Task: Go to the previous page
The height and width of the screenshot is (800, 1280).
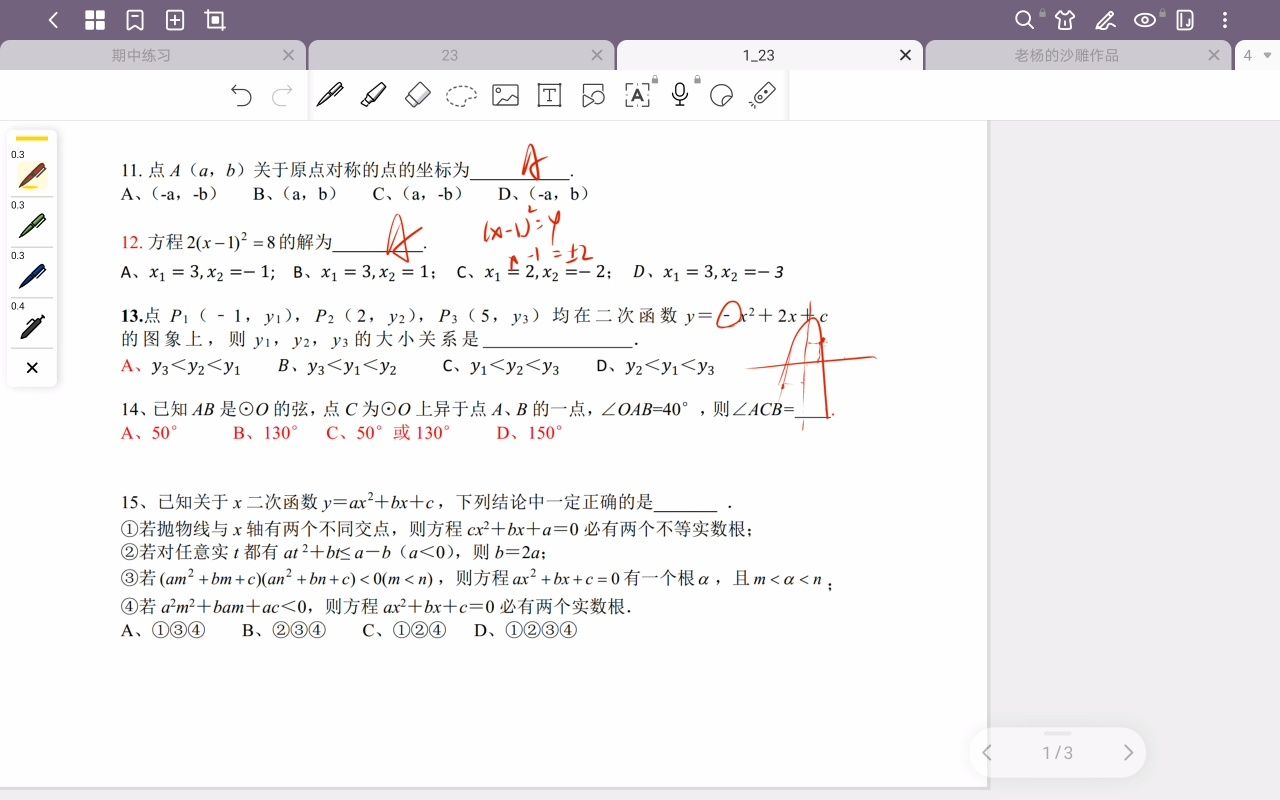Action: coord(987,753)
